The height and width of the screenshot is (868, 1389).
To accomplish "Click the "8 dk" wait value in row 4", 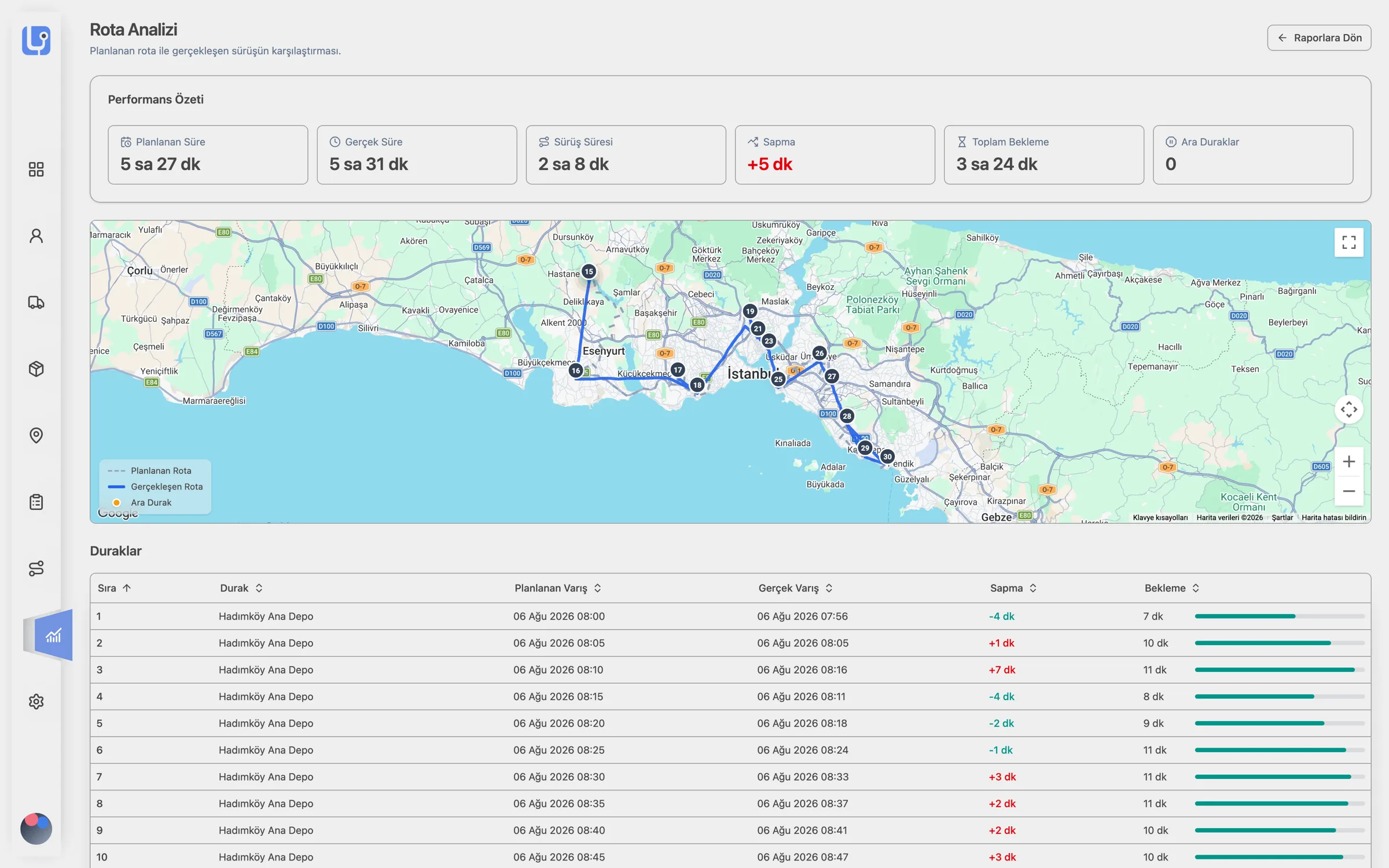I will [1153, 697].
